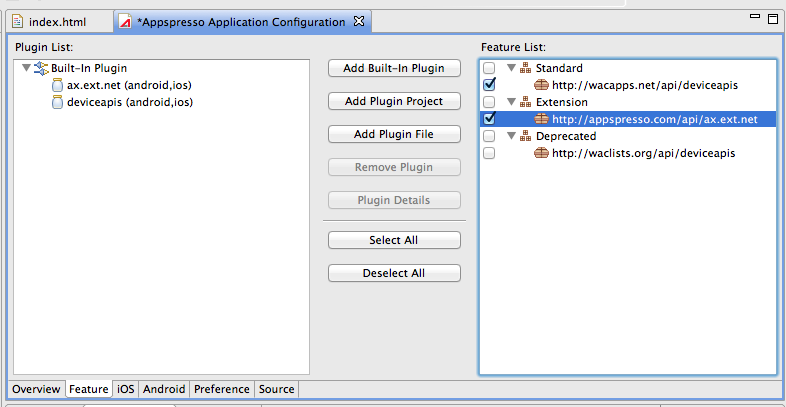Image resolution: width=786 pixels, height=407 pixels.
Task: Open the Feature page tab
Action: [89, 389]
